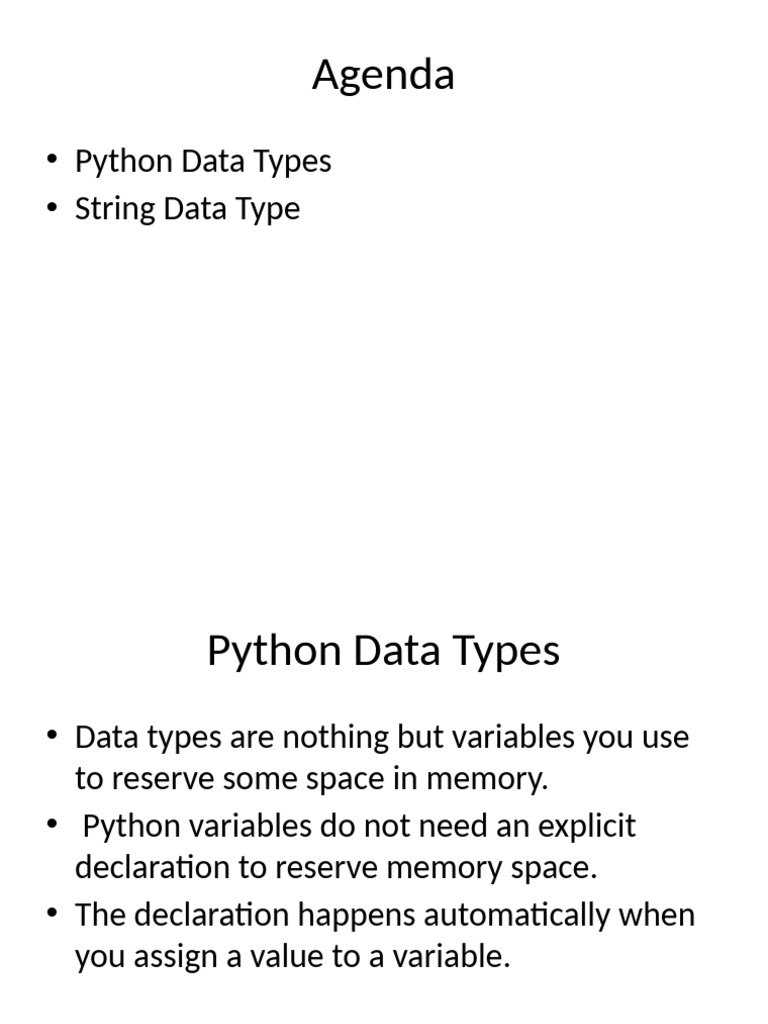The height and width of the screenshot is (1024, 768).
Task: Click the "Agenda" slide title
Action: coord(383,75)
